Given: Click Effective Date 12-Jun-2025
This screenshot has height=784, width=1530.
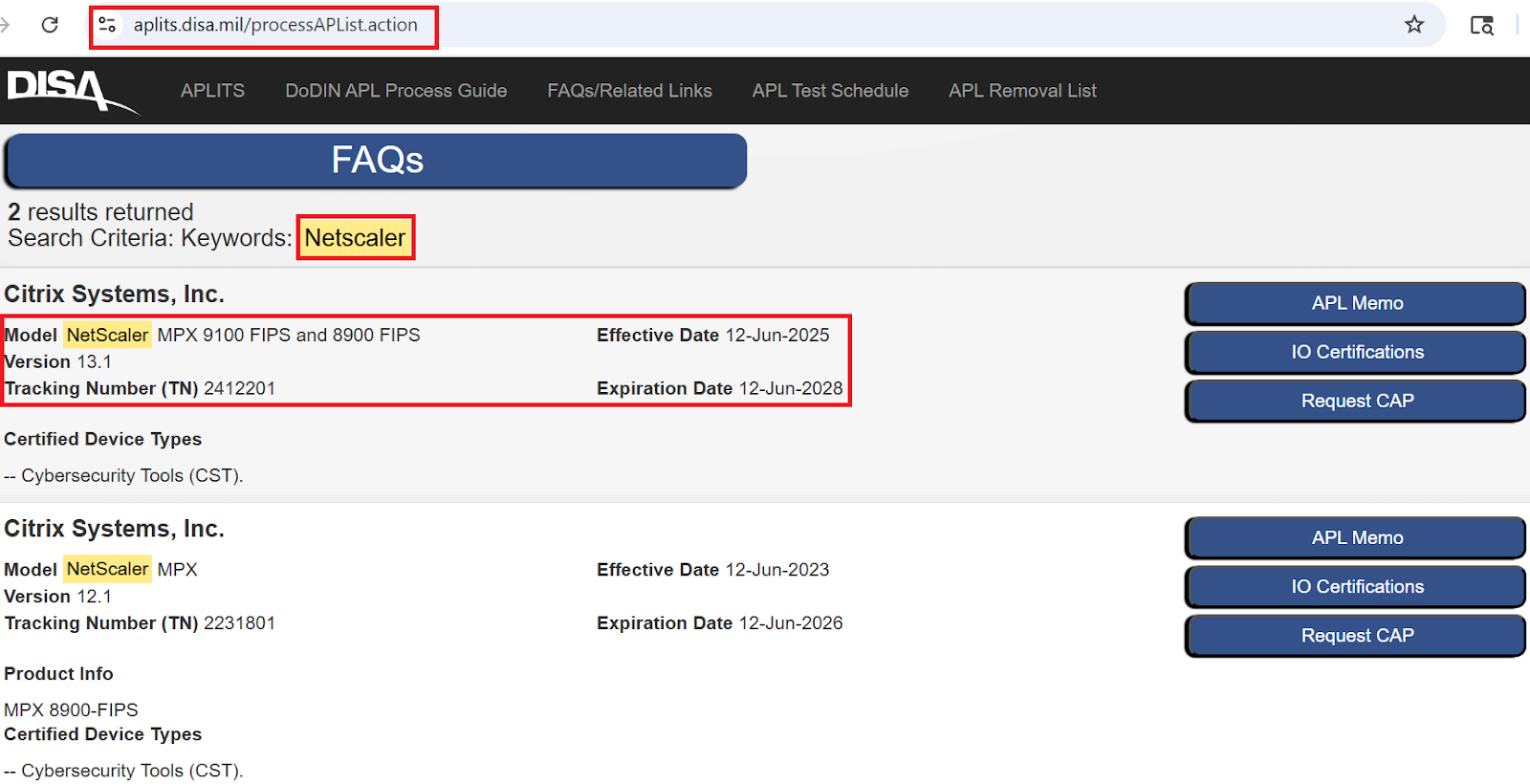Looking at the screenshot, I should [x=713, y=336].
